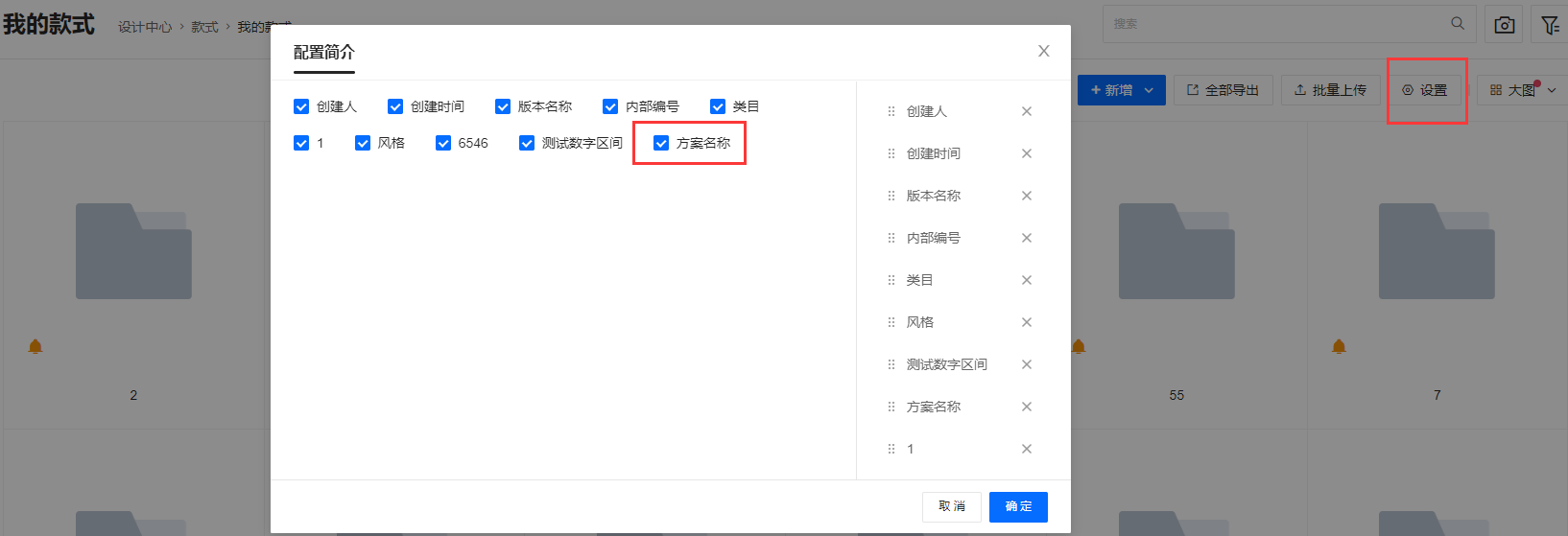Uncheck the 创建时间 checkbox

tap(395, 106)
